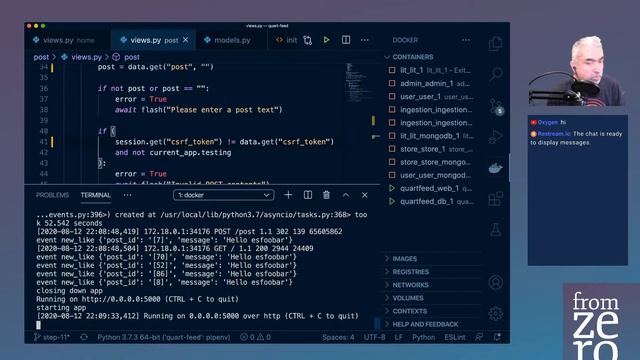The height and width of the screenshot is (360, 640).
Task: Open the terminal selector dropdown 1: docker
Action: (x=223, y=195)
